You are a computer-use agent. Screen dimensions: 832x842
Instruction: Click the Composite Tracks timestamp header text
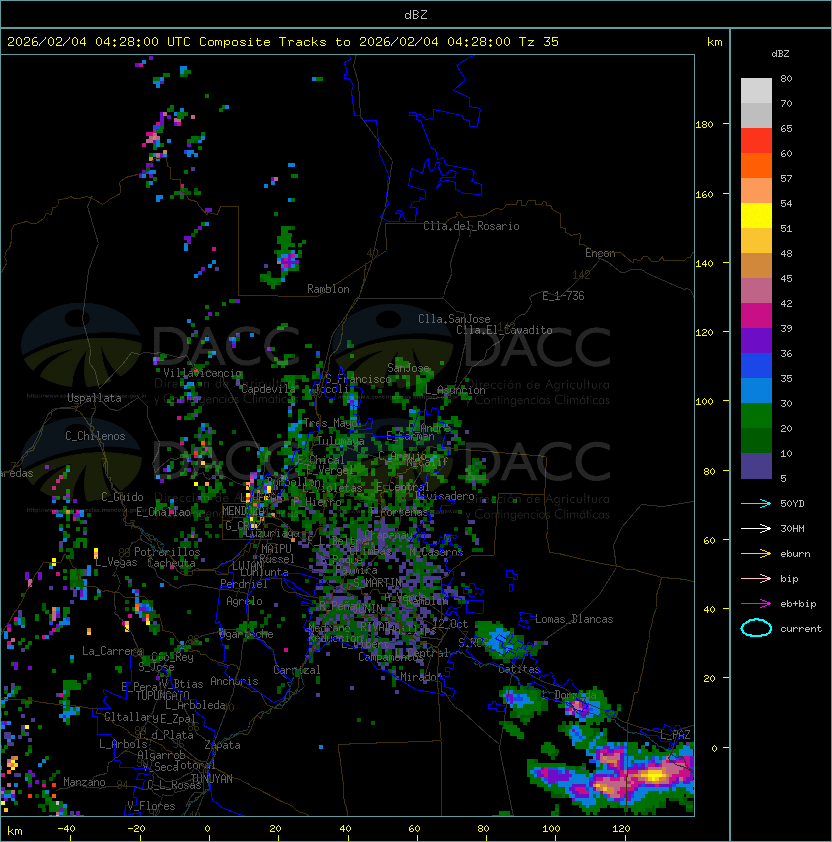coord(283,42)
